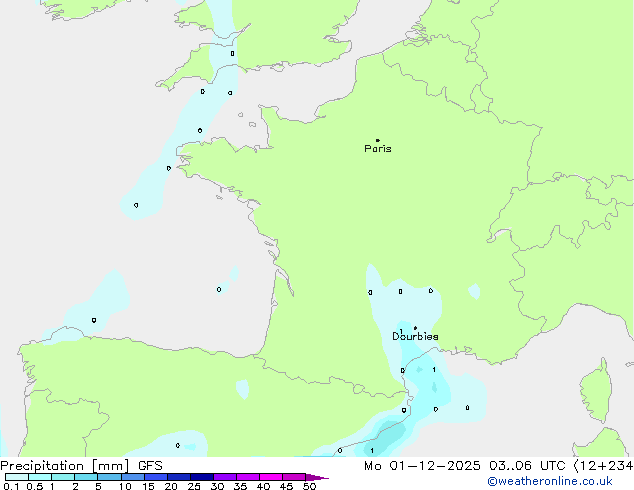Viewport: 634px width, 490px height.
Task: Click the '(12+234' forecast run text
Action: tap(603, 466)
